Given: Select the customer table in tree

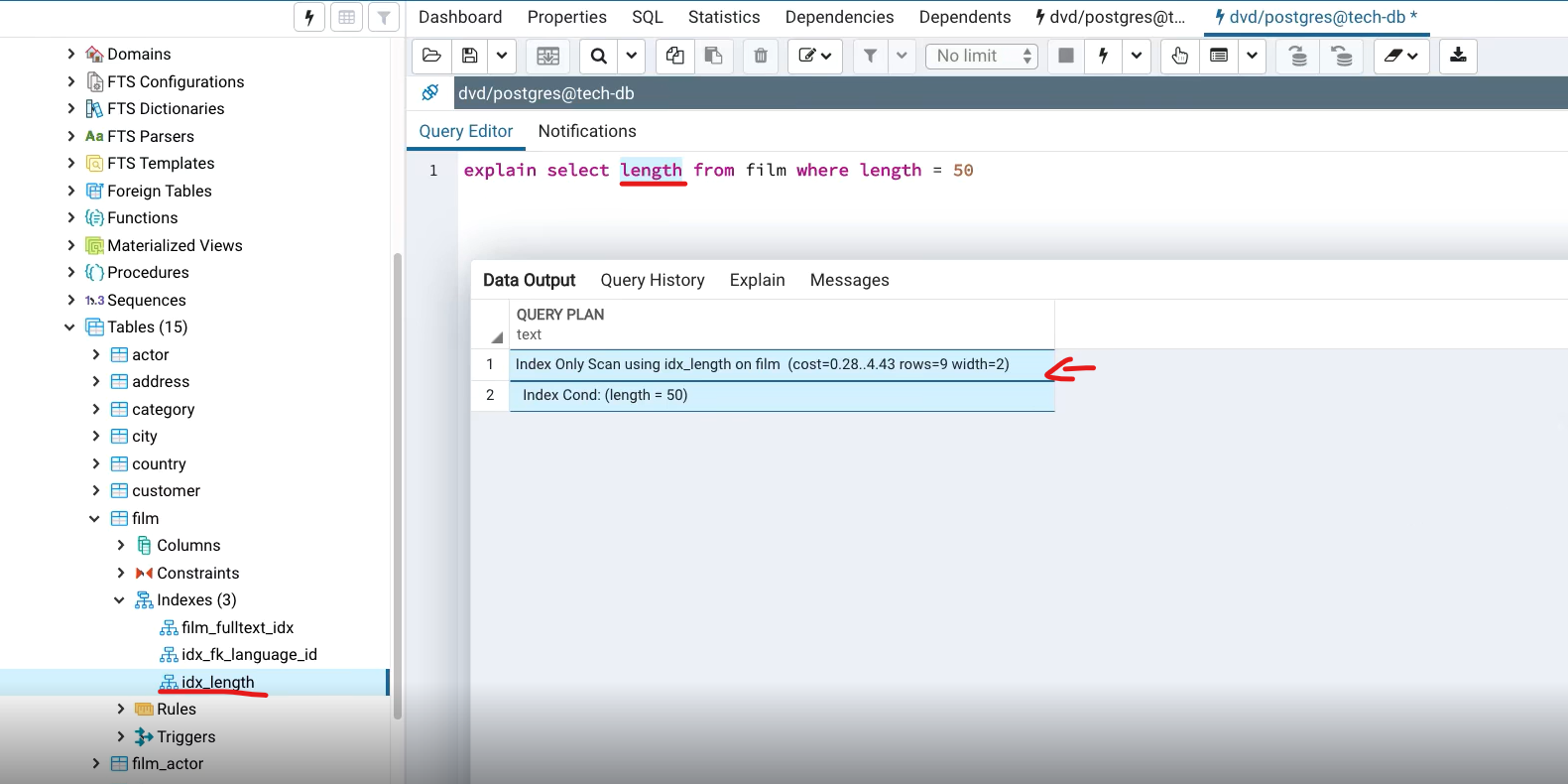Looking at the screenshot, I should click(166, 490).
